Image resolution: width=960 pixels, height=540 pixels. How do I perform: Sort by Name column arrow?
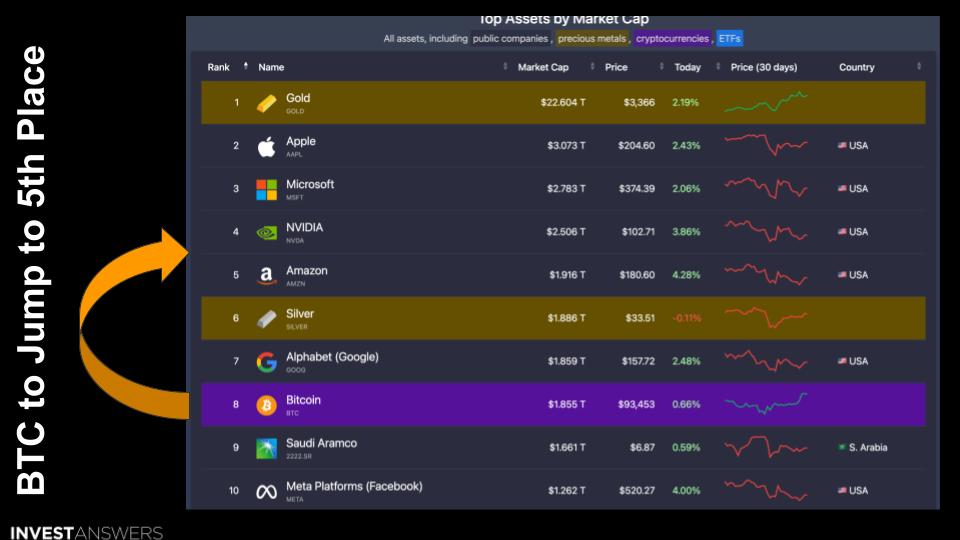[505, 66]
